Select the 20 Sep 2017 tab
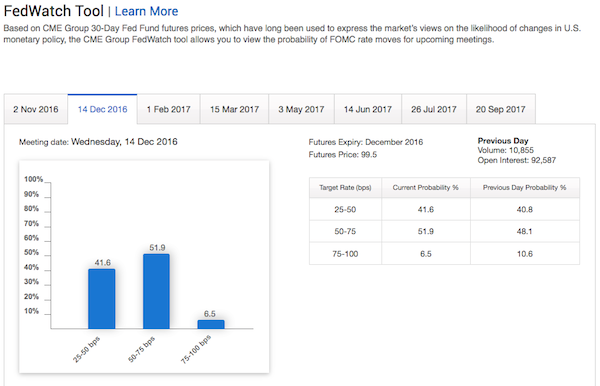The width and height of the screenshot is (600, 386). [501, 109]
